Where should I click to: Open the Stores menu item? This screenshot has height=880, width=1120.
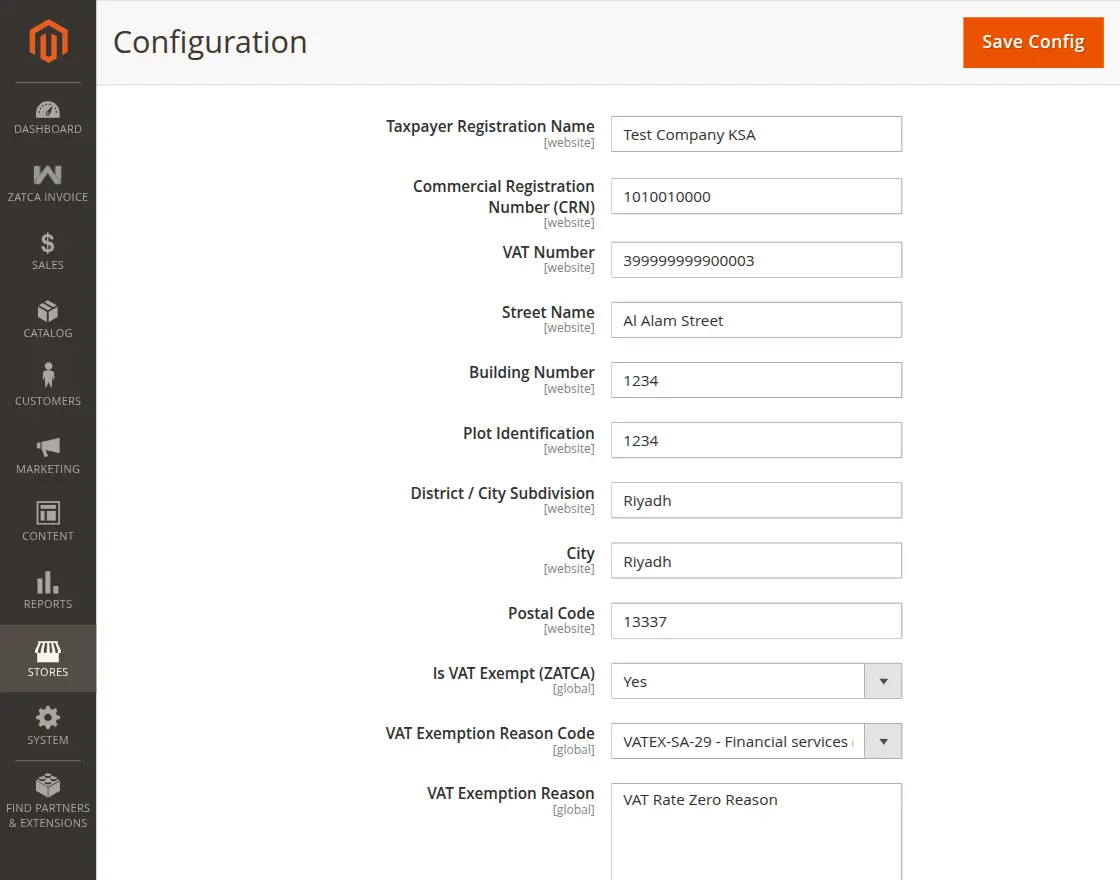click(47, 658)
